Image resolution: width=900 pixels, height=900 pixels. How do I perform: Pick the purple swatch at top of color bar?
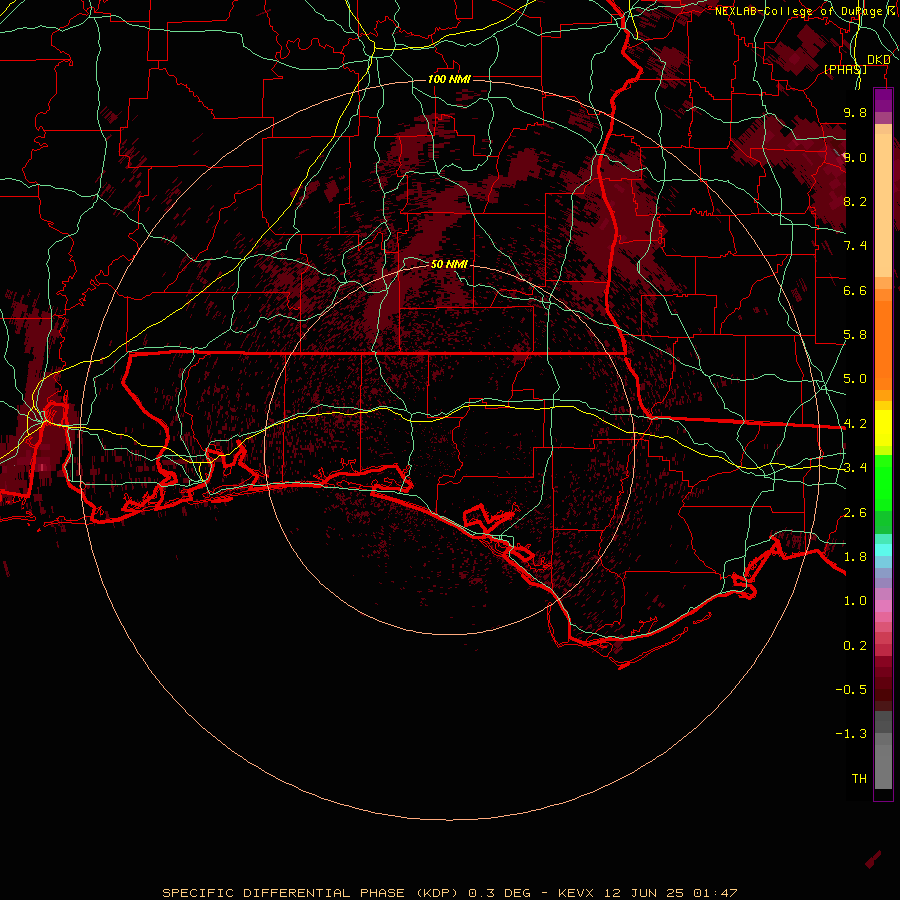click(x=883, y=100)
